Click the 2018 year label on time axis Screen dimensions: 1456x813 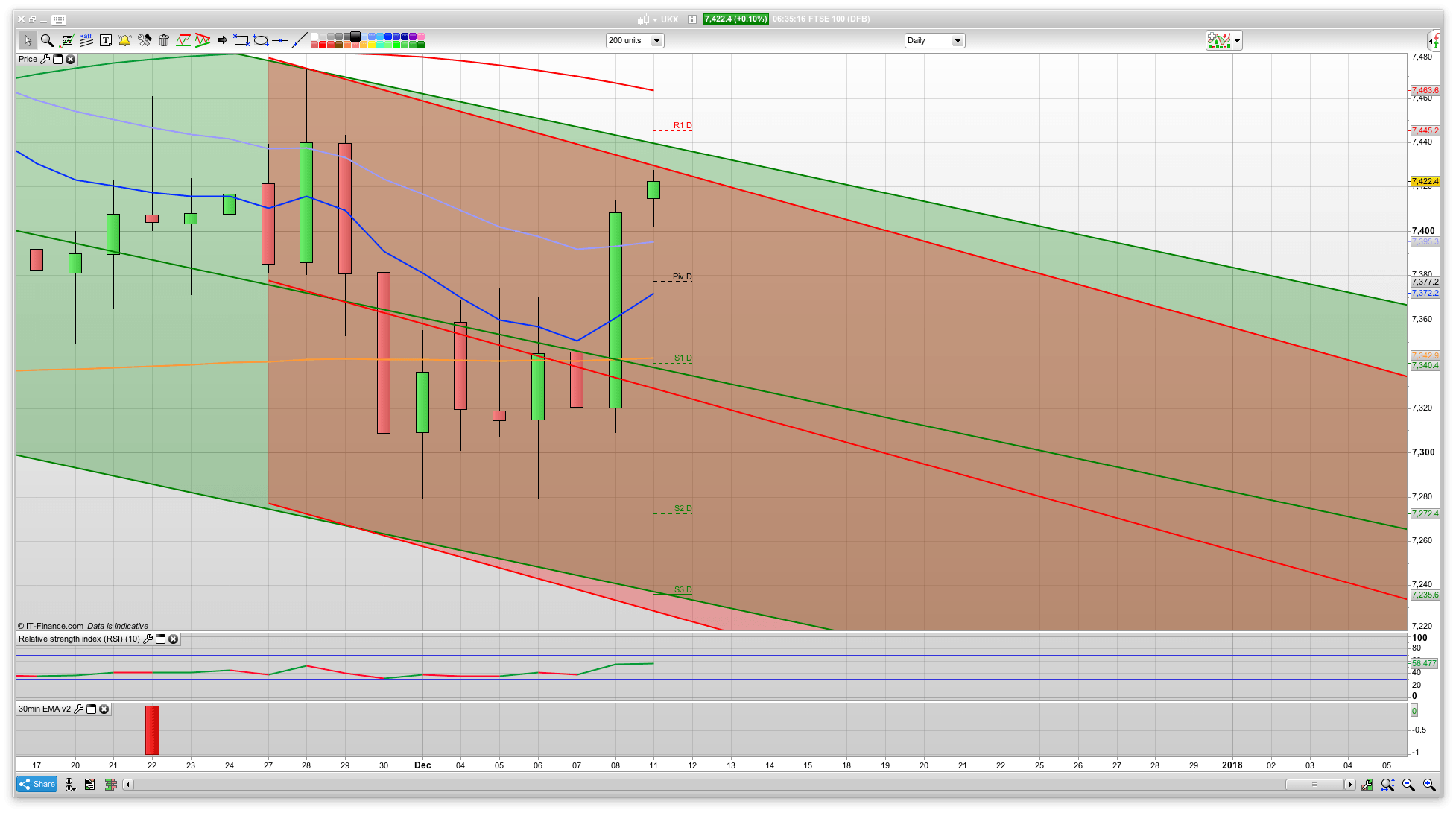(1232, 765)
